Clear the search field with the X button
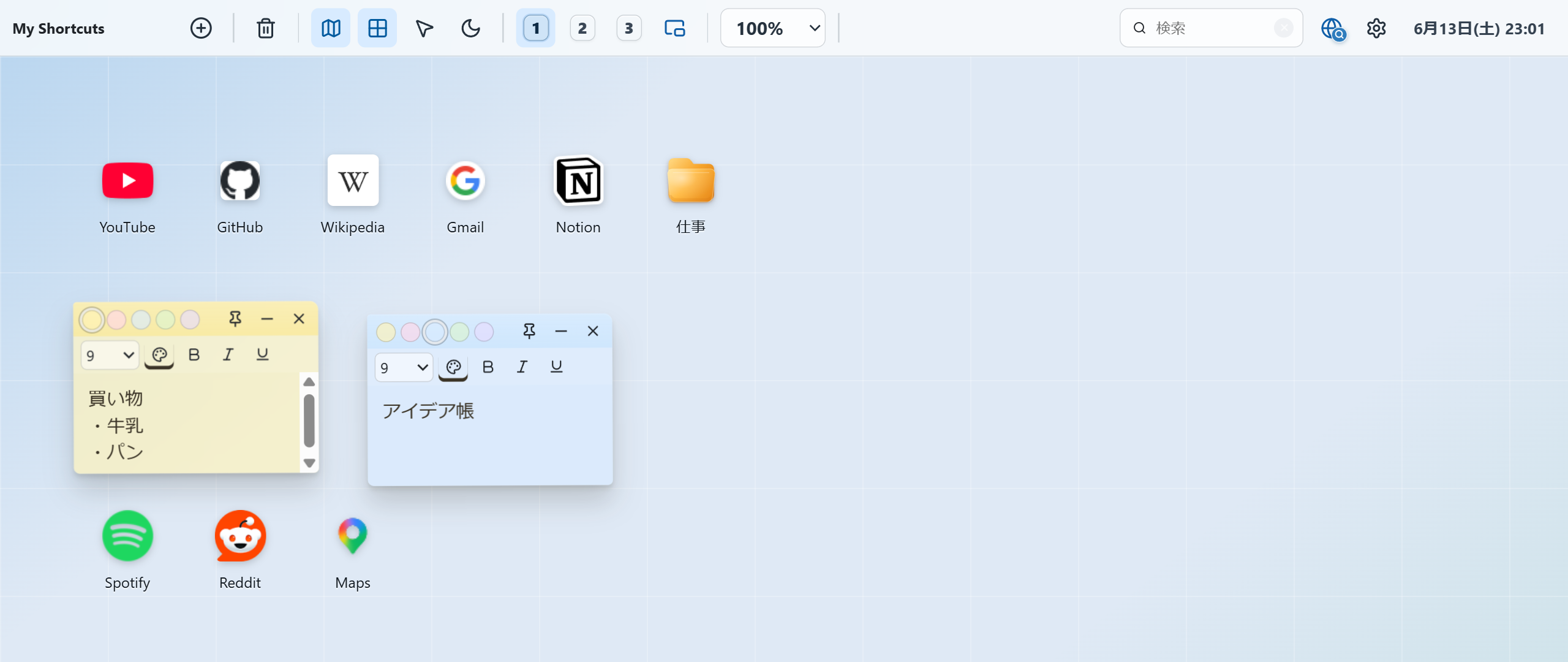Screen dimensions: 1568x662 pos(1284,28)
